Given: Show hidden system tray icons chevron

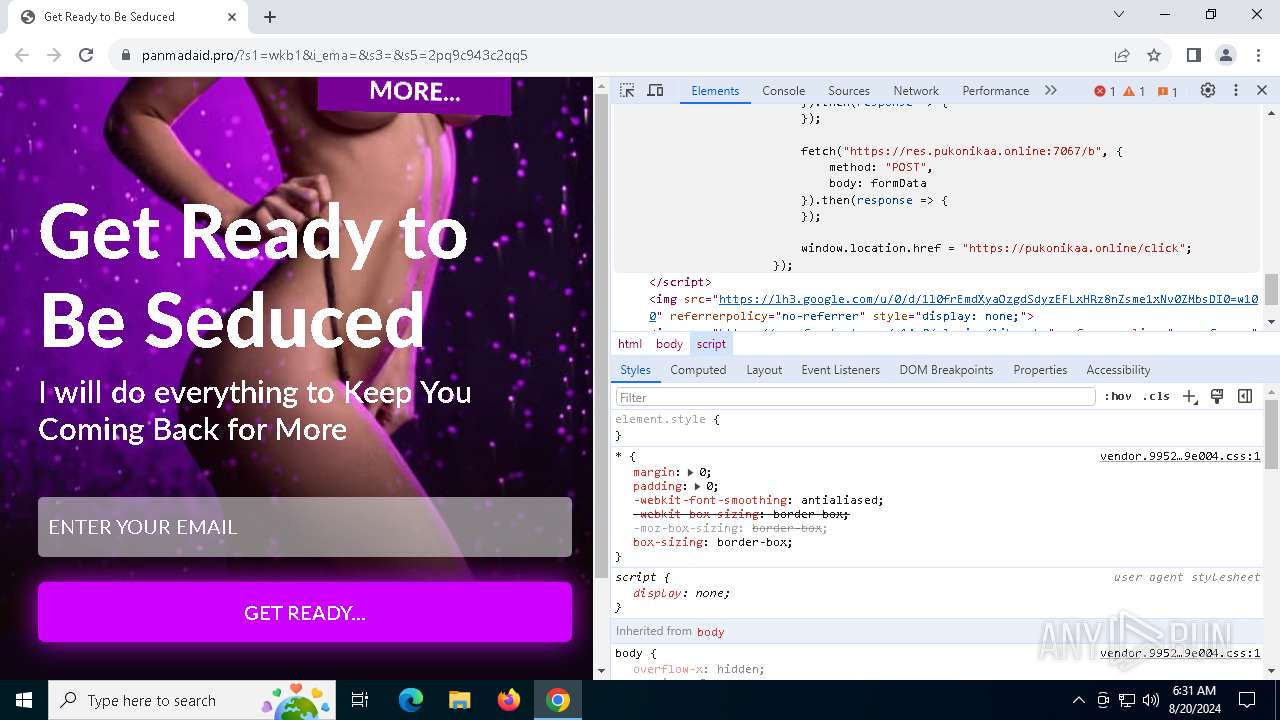Looking at the screenshot, I should click(x=1078, y=700).
